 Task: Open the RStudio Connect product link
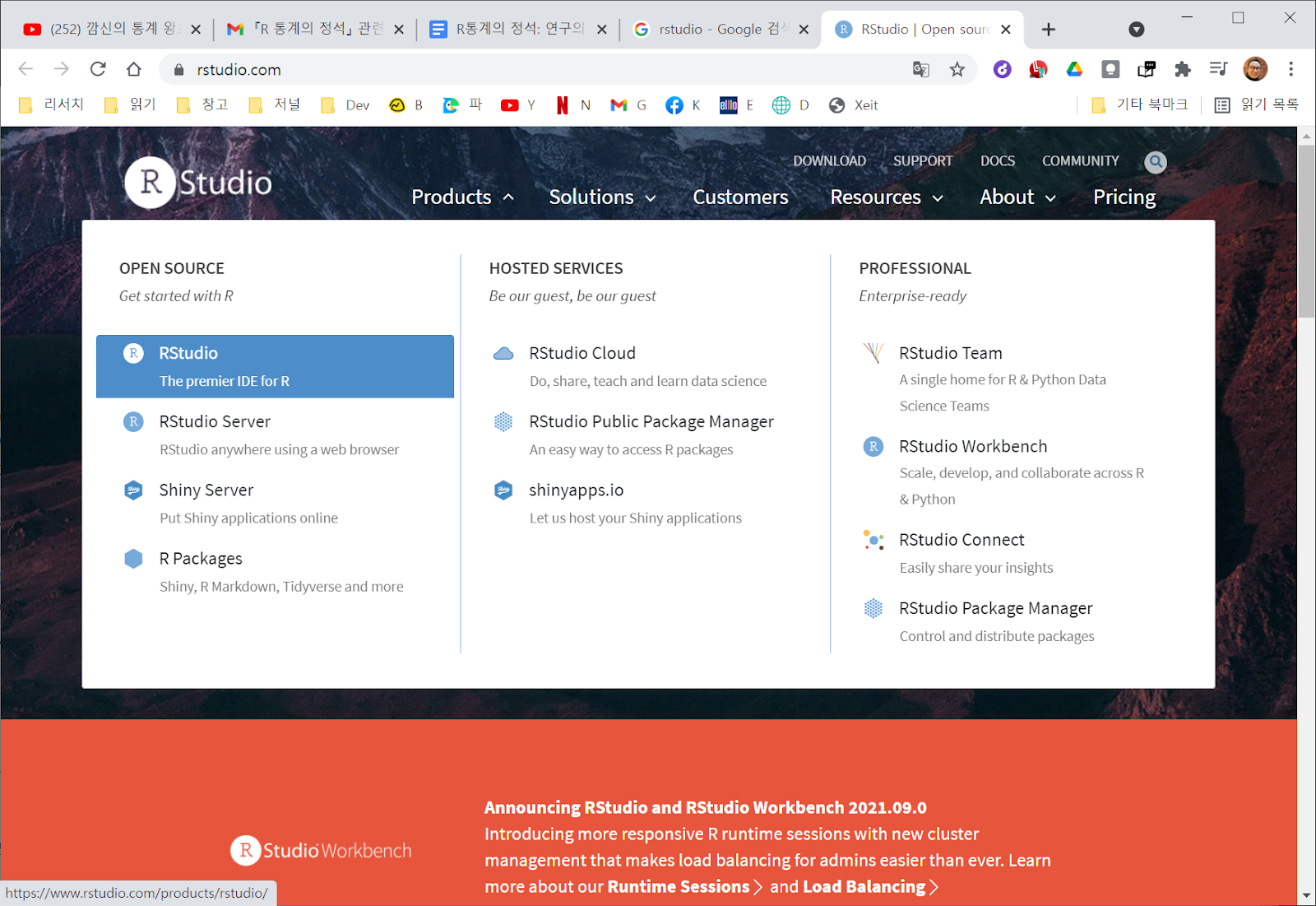tap(962, 540)
